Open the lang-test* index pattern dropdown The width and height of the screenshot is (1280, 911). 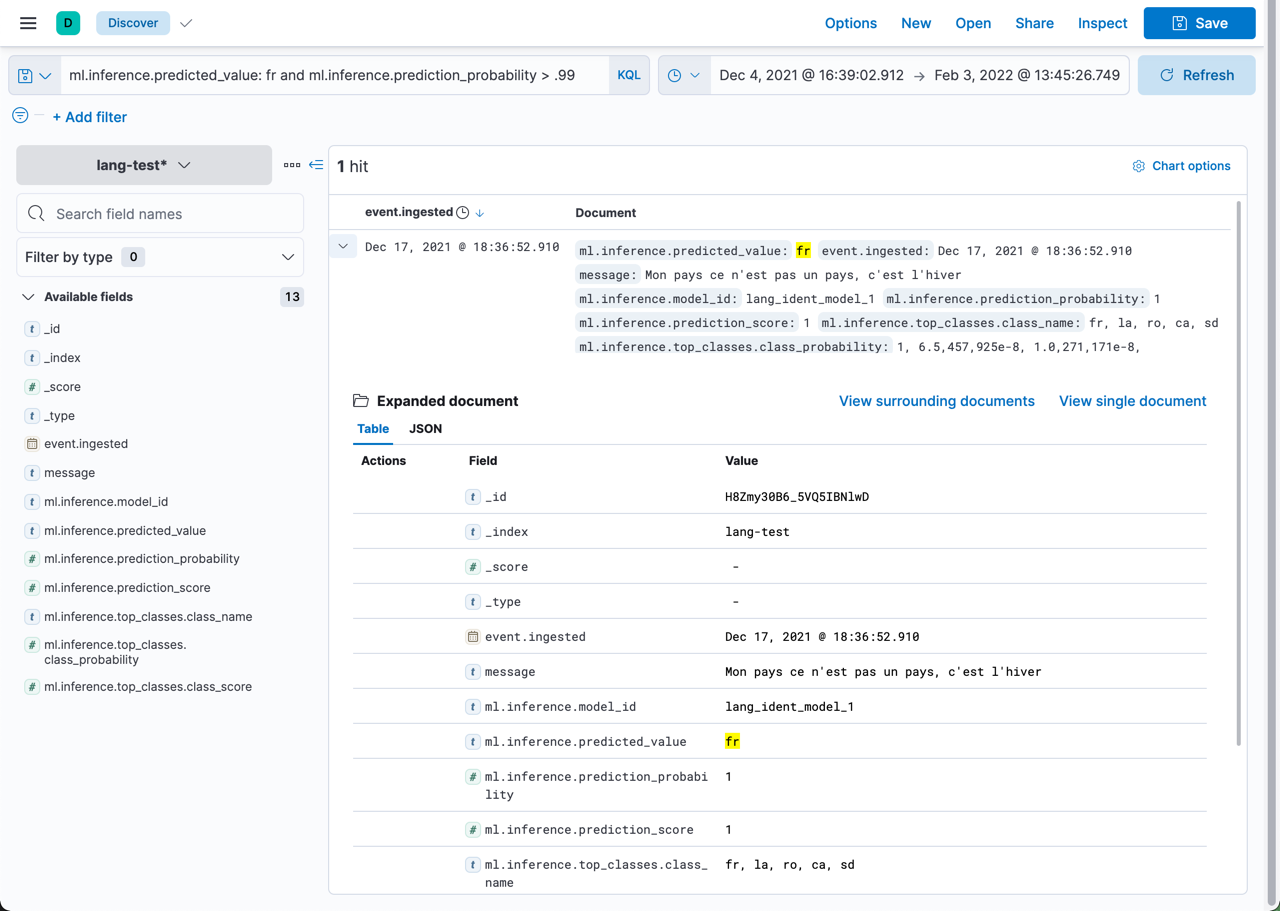[x=143, y=165]
